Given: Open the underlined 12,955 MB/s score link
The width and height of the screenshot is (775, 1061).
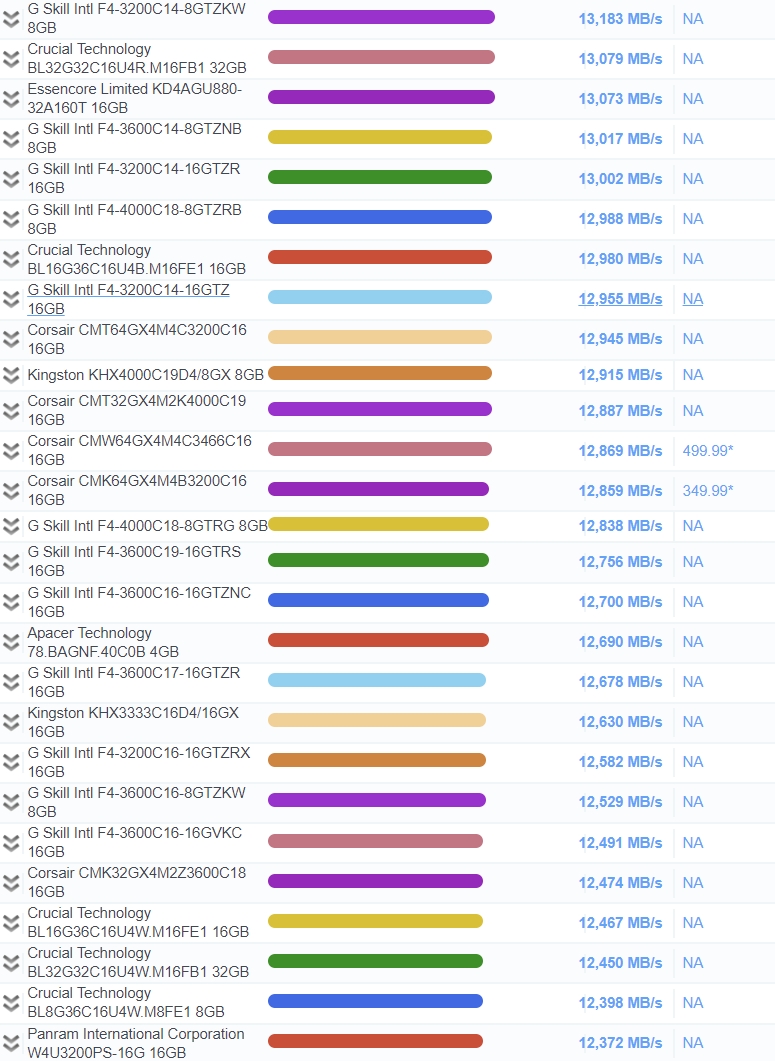Looking at the screenshot, I should [x=620, y=299].
